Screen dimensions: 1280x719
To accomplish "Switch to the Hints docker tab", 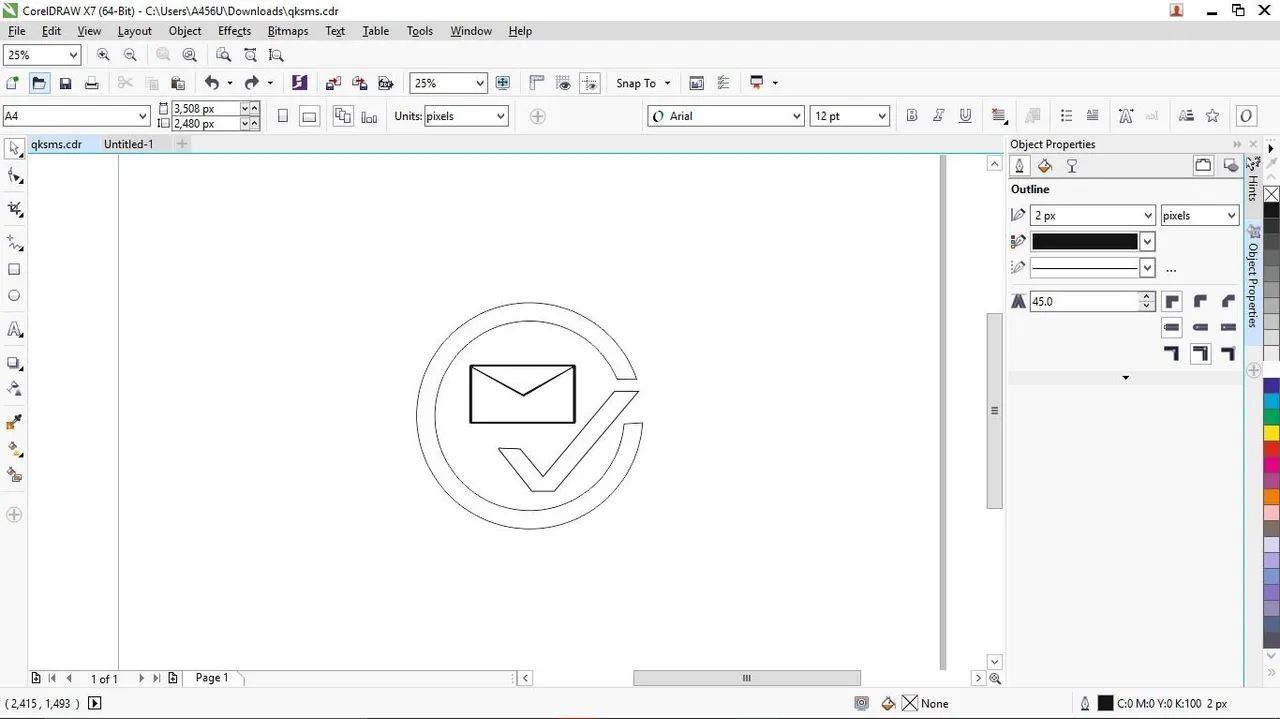I will point(1253,180).
